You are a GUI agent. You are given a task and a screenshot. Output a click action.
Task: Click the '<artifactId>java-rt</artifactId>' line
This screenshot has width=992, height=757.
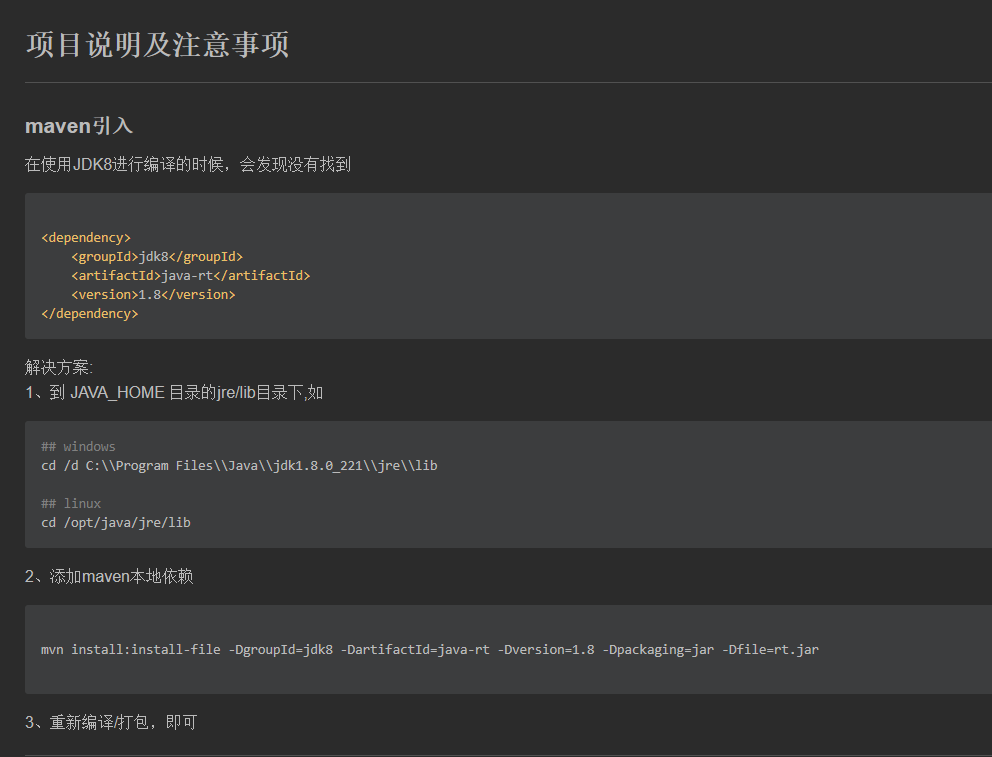[x=190, y=276]
